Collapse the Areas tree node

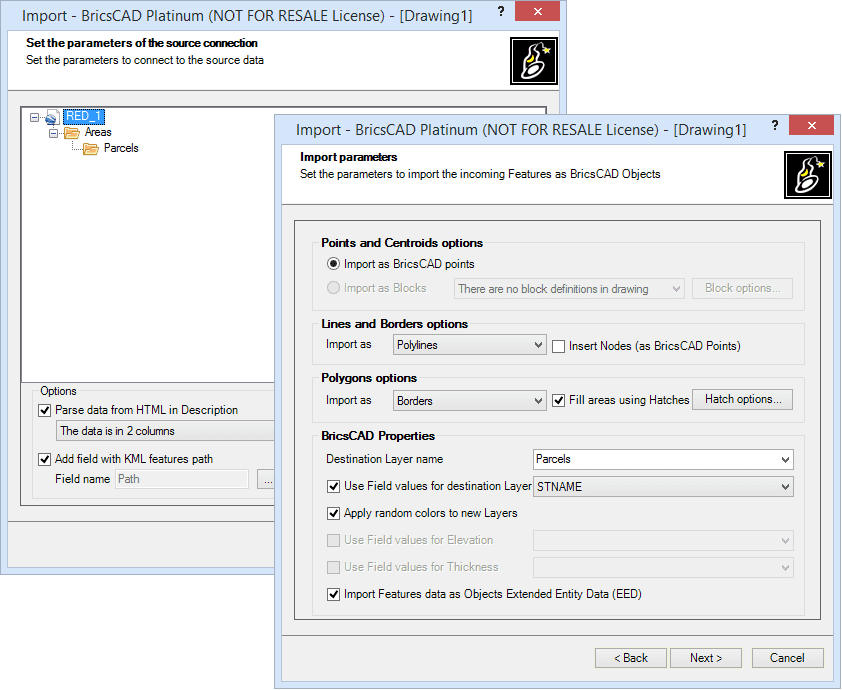click(53, 133)
